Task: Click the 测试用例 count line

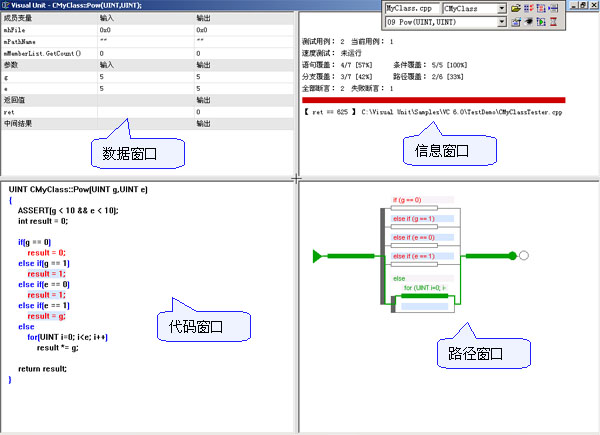Action: (x=323, y=41)
